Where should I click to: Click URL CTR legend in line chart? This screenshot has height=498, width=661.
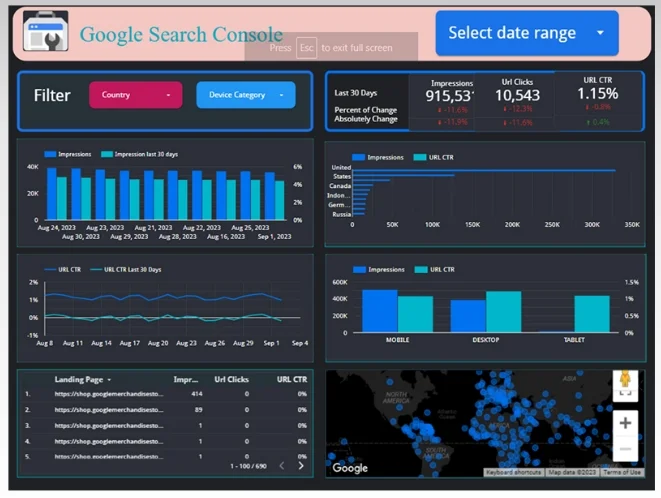click(x=63, y=269)
